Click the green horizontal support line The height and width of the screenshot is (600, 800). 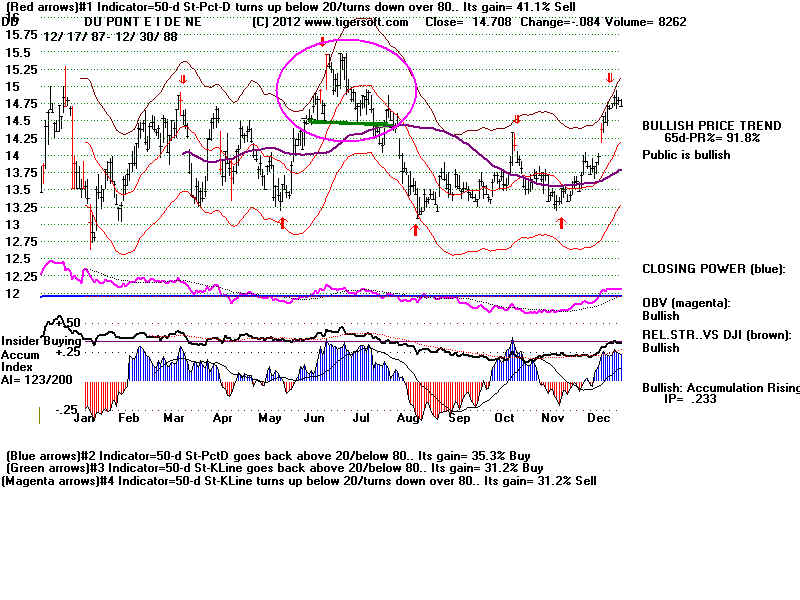[349, 122]
